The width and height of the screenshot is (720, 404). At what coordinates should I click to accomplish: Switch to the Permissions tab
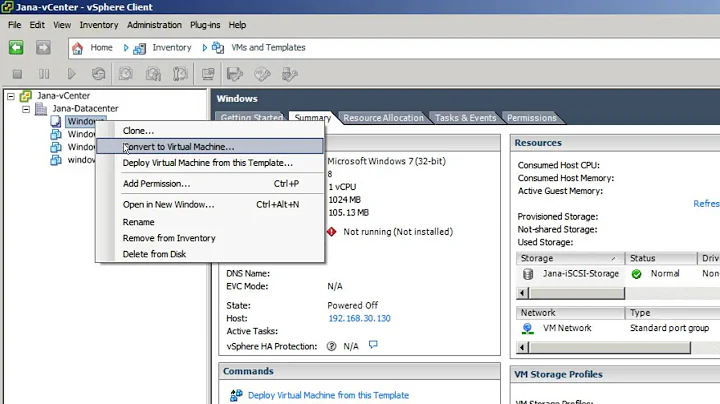pos(532,118)
